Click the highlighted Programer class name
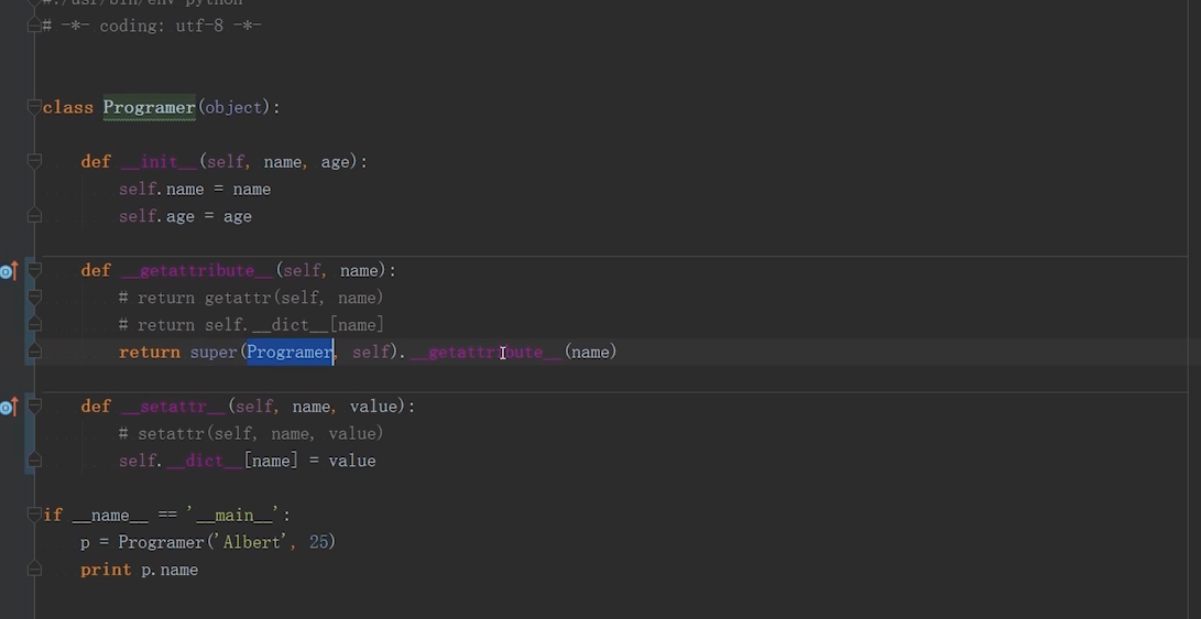This screenshot has width=1201, height=619. click(x=149, y=107)
